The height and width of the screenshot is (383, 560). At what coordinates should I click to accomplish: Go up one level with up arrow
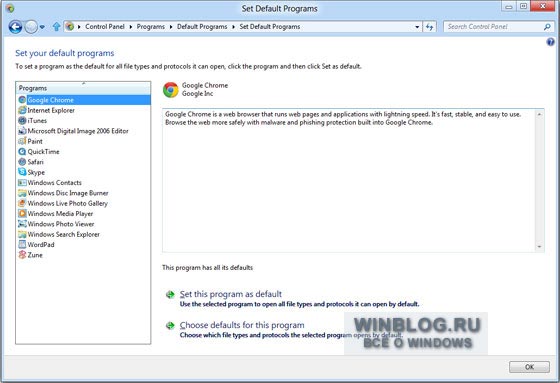[56, 26]
